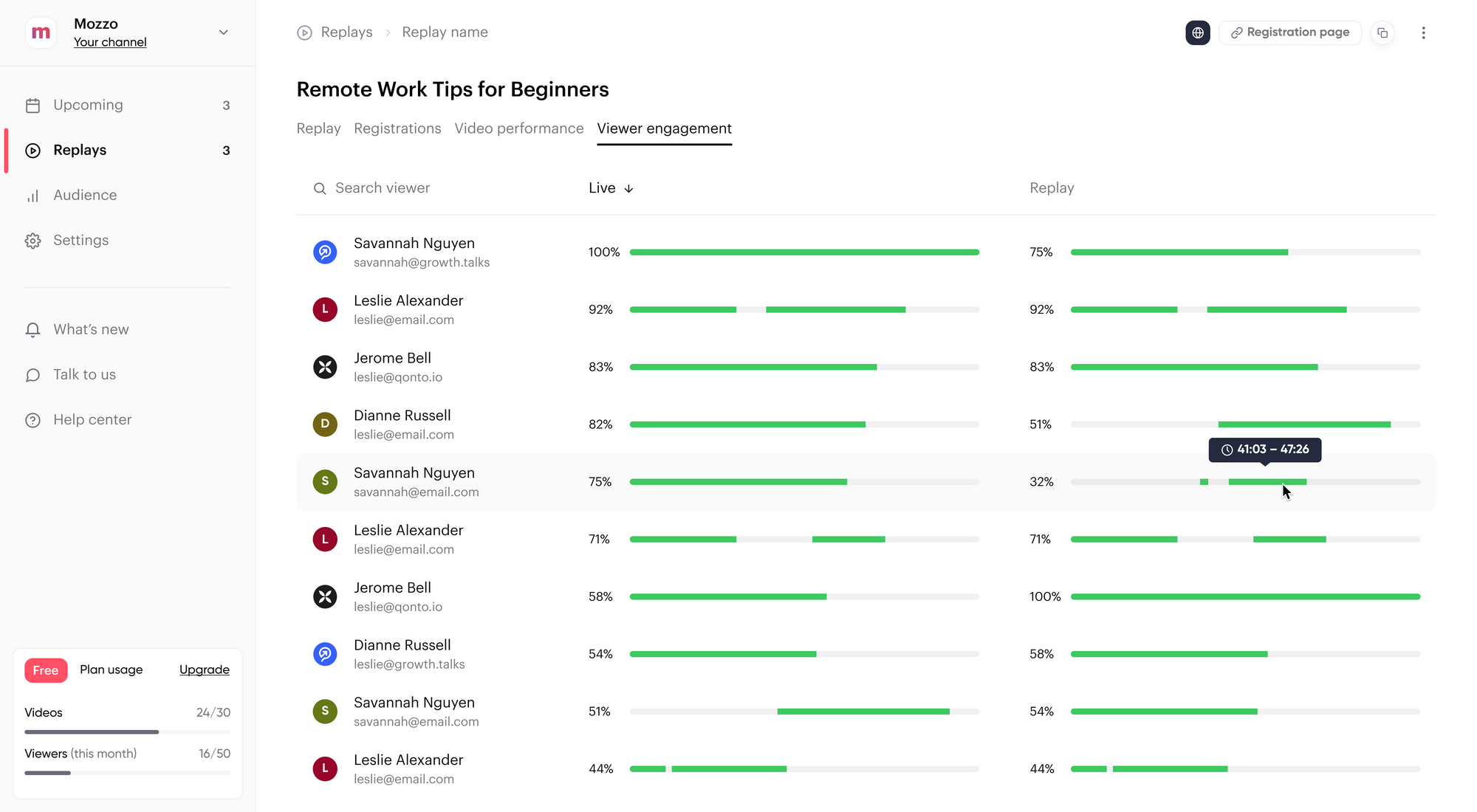This screenshot has height=812, width=1477.
Task: Click the Mozzo logo icon
Action: pos(41,32)
